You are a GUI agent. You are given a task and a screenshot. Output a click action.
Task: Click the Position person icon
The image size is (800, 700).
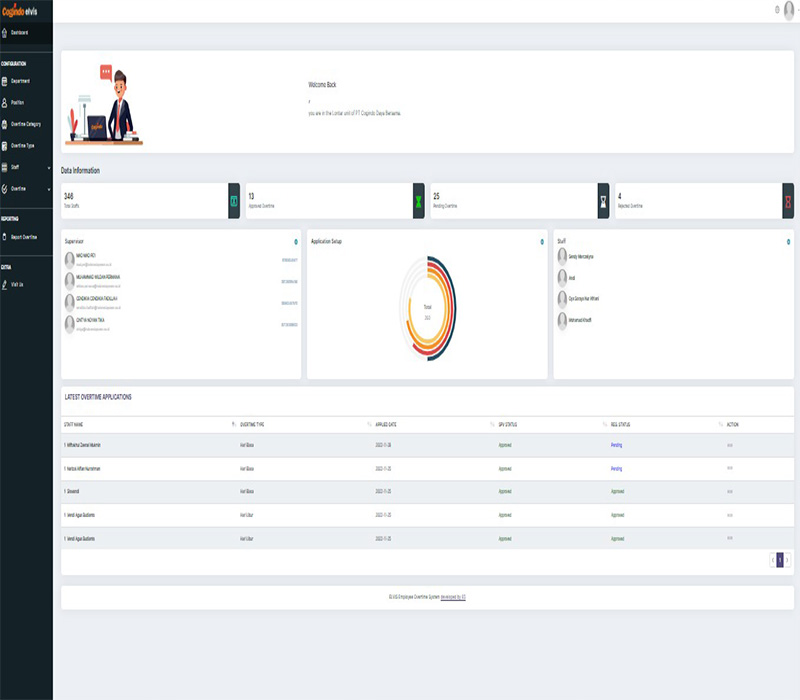5,102
